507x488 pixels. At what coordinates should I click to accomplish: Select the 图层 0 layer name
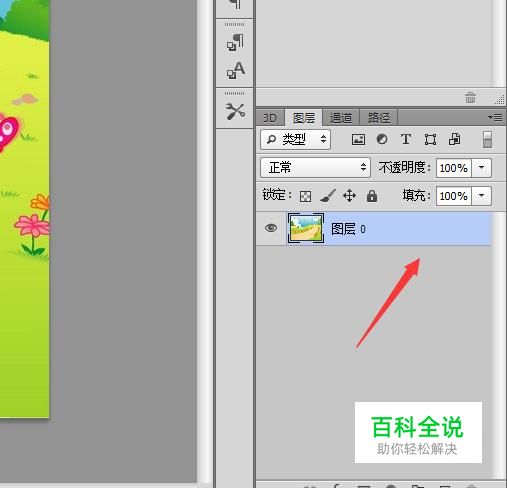point(348,229)
